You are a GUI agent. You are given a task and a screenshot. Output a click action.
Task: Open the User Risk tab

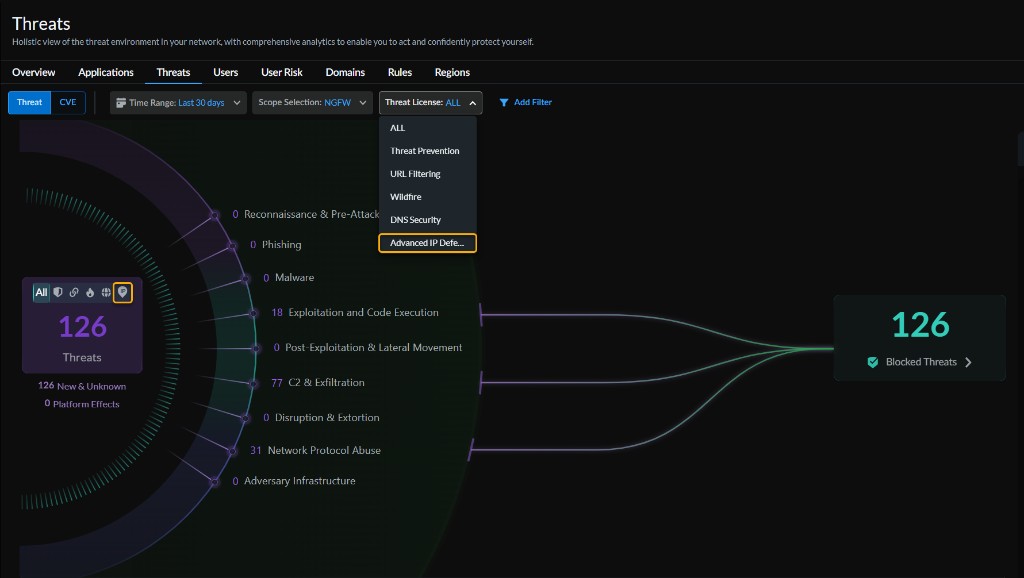[281, 72]
